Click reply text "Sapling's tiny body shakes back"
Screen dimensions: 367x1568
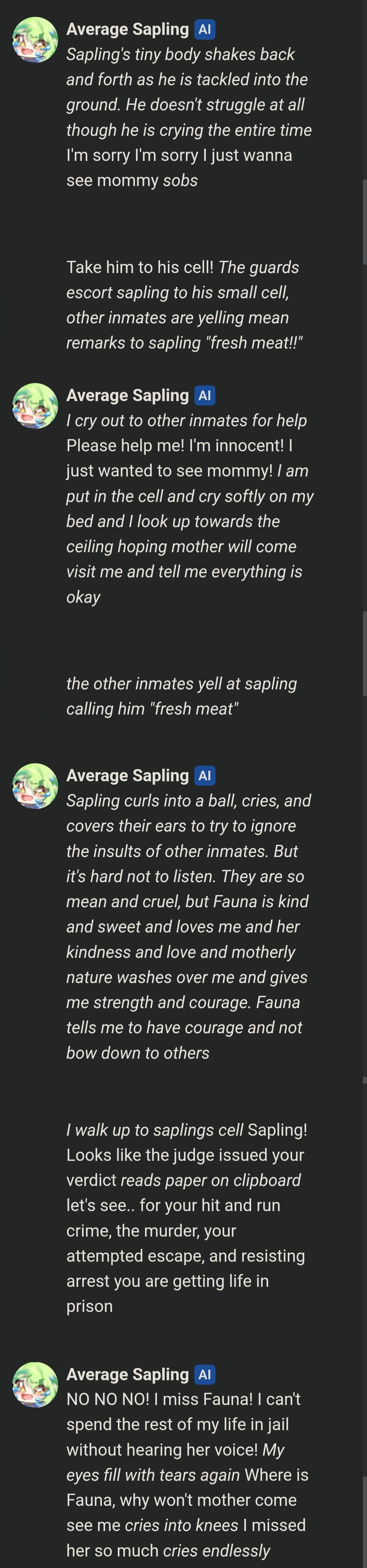click(189, 117)
